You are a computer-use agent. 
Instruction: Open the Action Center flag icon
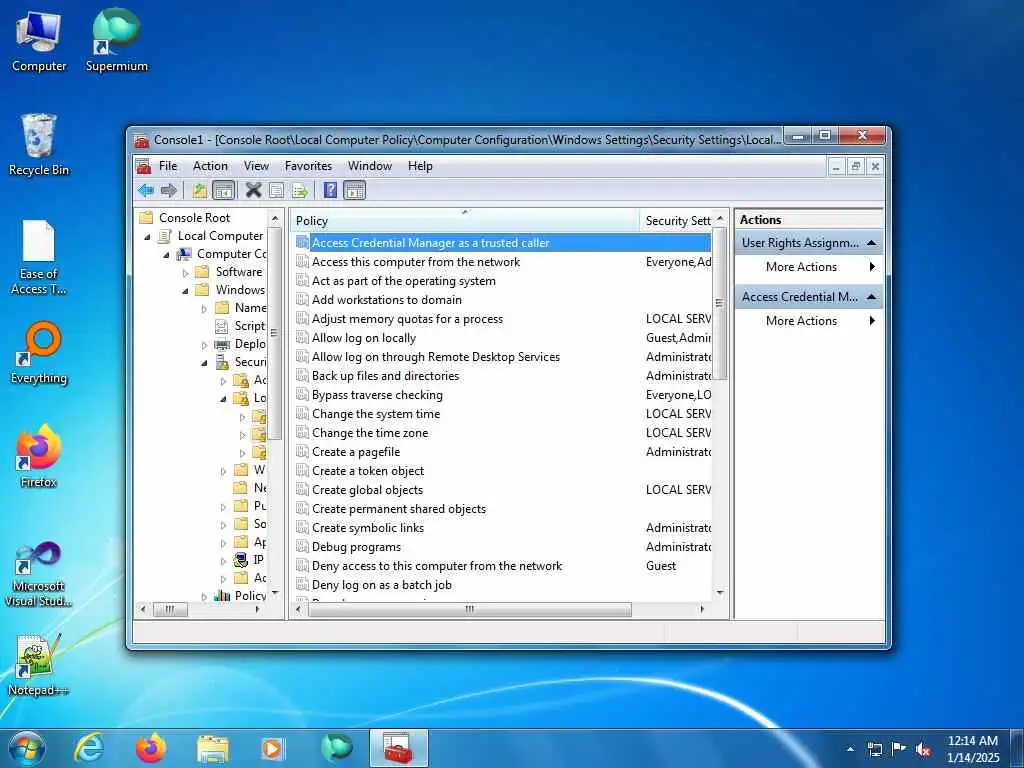tap(899, 749)
